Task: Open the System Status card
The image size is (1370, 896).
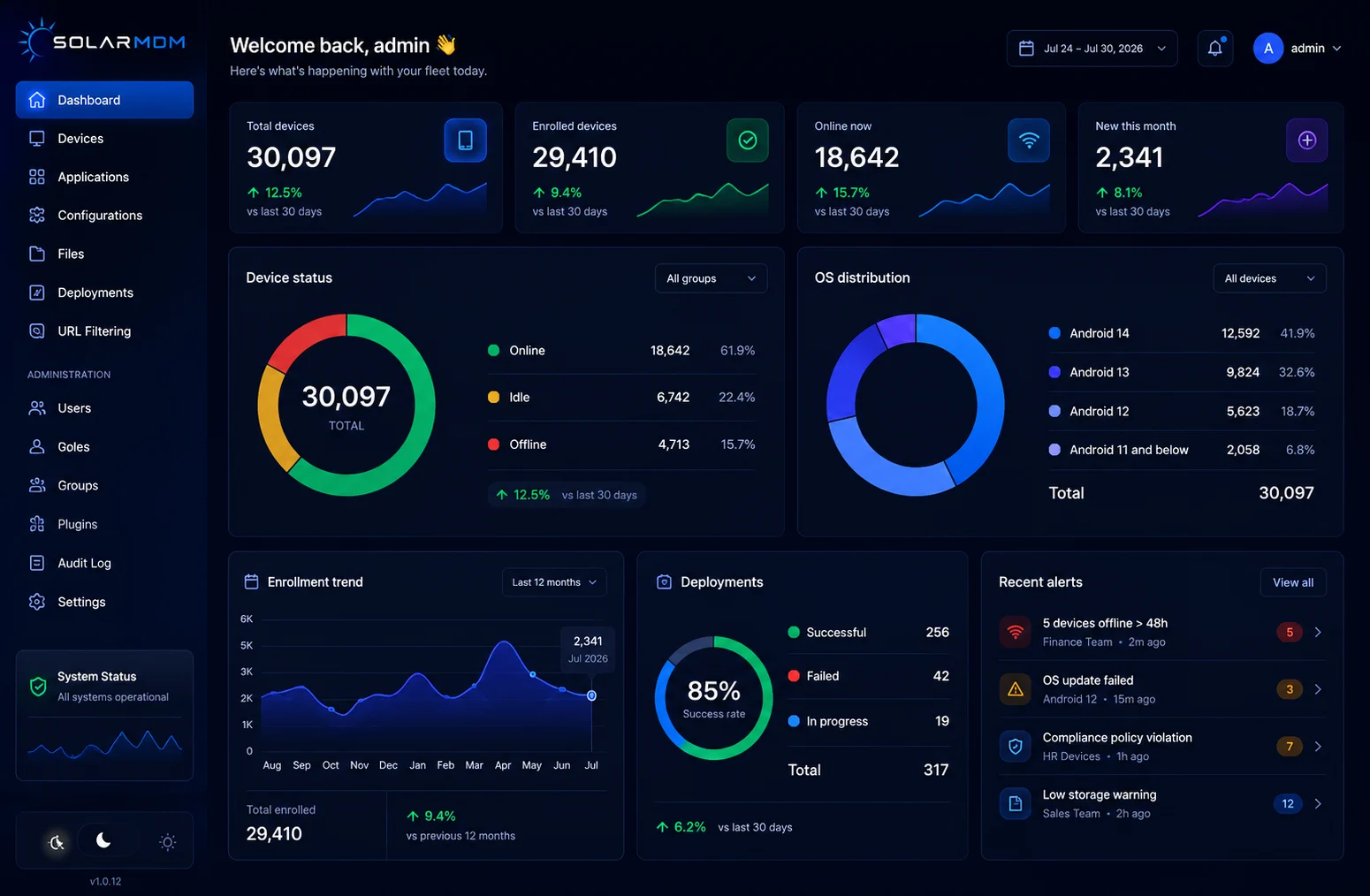Action: [x=104, y=716]
